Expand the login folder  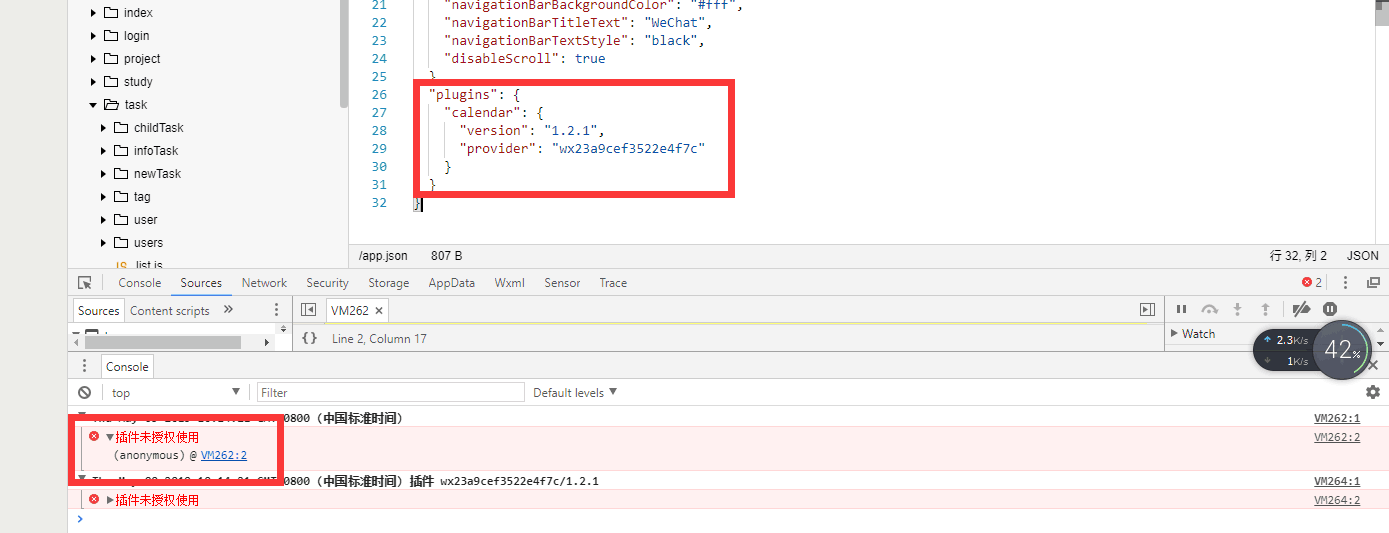click(94, 36)
